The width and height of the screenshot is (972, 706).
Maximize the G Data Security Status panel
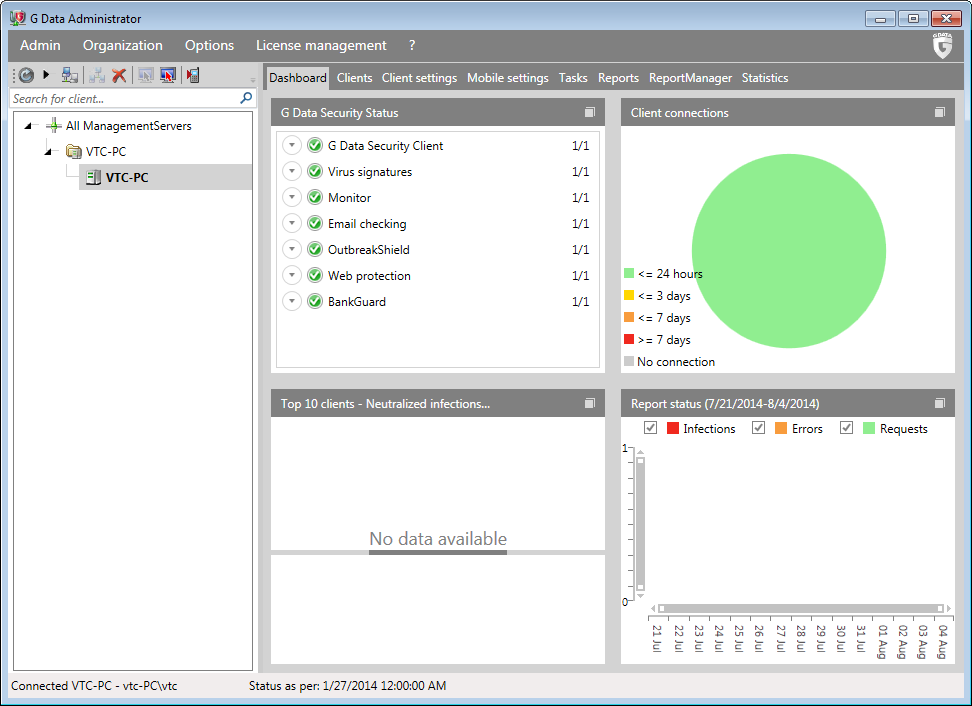589,113
